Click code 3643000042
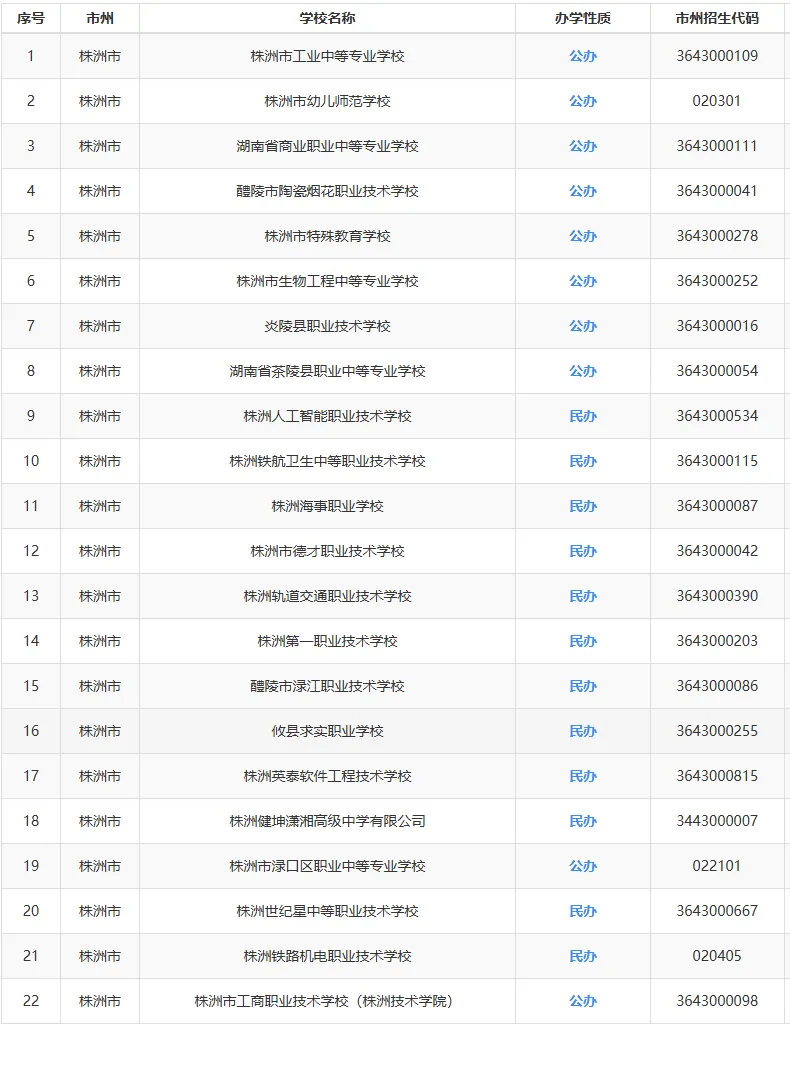 pyautogui.click(x=717, y=550)
